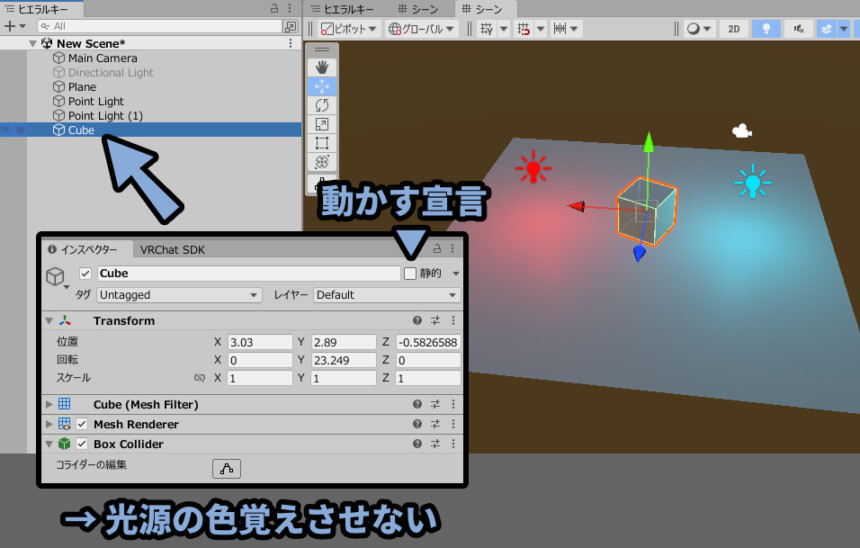Viewport: 860px width, 548px height.
Task: Select the Rotate tool
Action: click(322, 105)
